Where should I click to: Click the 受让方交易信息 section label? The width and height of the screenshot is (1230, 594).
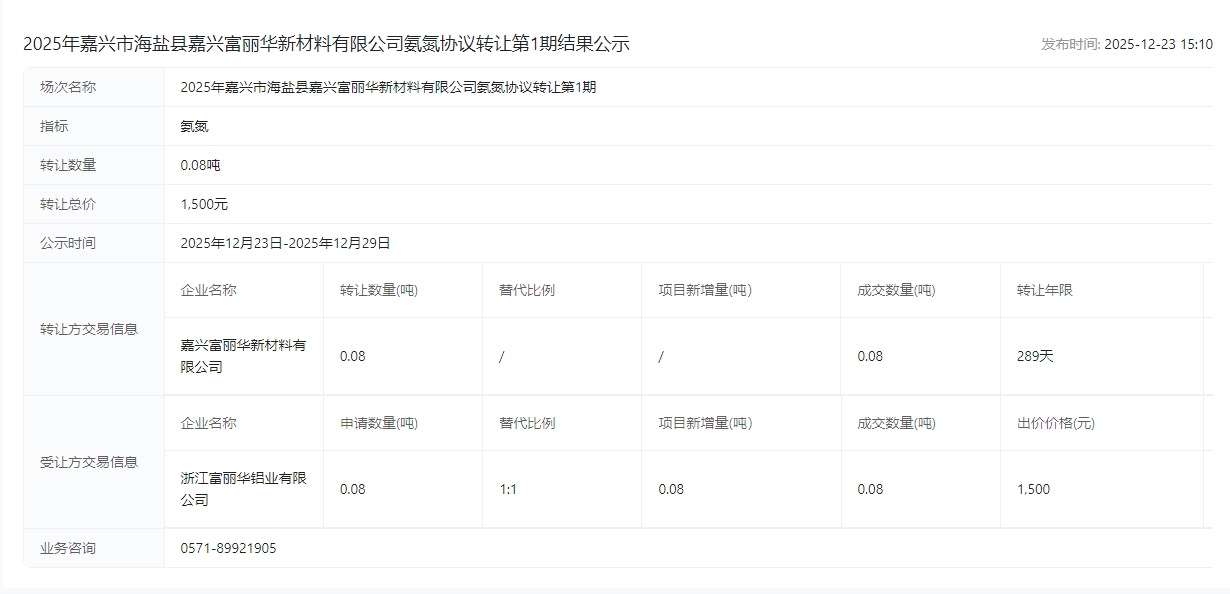coord(89,462)
